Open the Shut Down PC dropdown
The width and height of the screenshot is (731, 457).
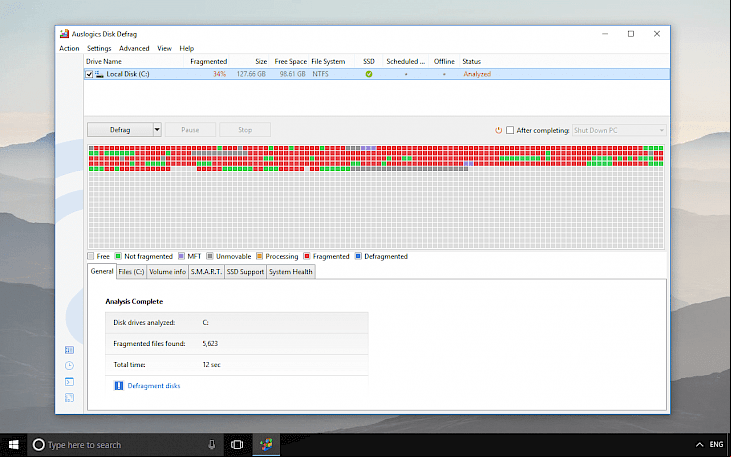(619, 130)
